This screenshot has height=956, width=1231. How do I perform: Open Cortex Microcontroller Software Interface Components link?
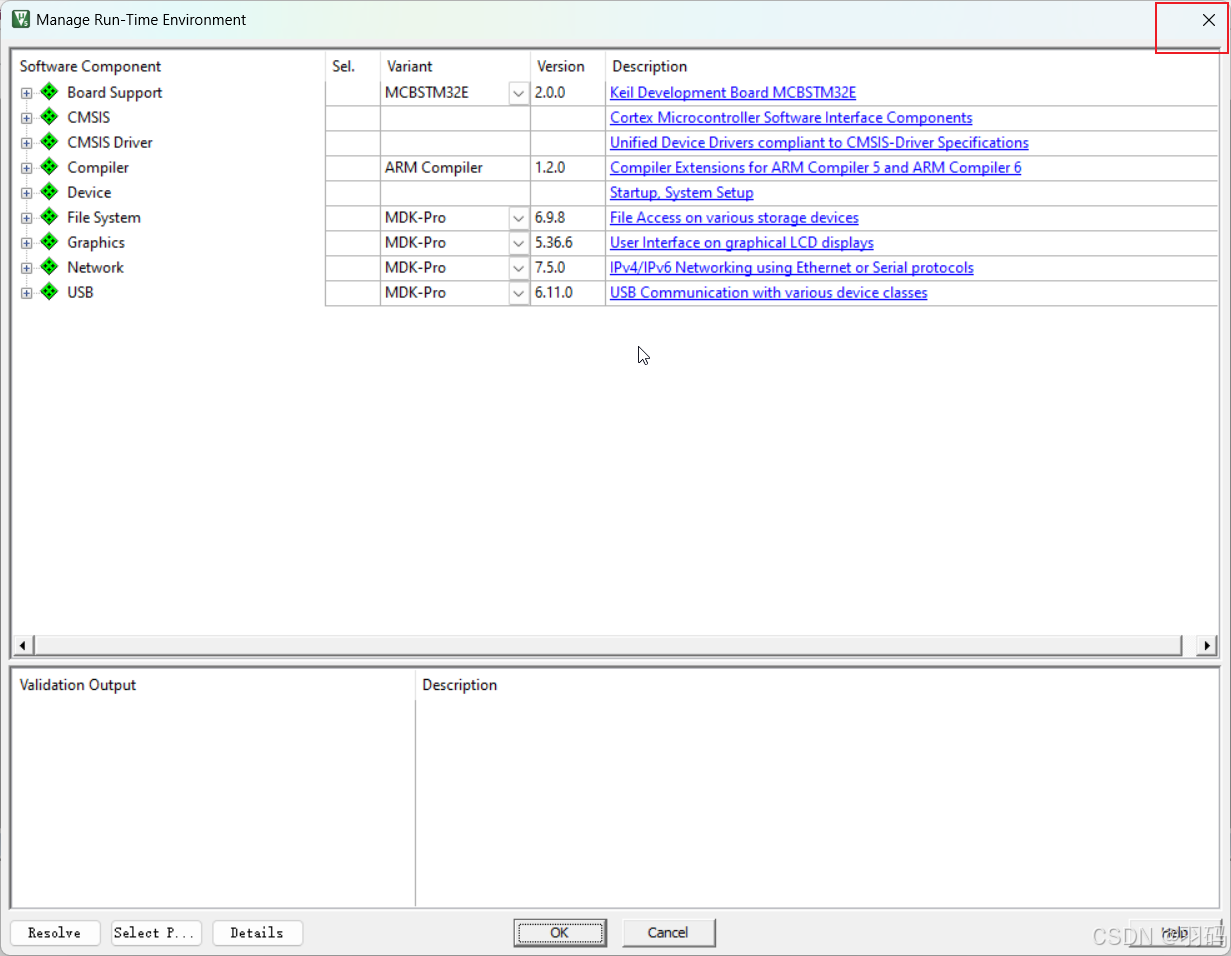click(791, 117)
